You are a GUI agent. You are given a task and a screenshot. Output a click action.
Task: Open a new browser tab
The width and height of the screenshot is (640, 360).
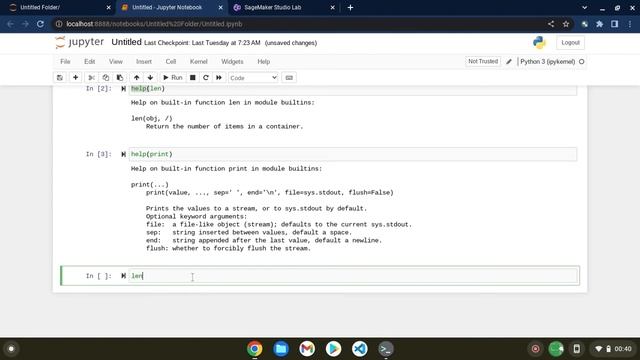pyautogui.click(x=350, y=7)
